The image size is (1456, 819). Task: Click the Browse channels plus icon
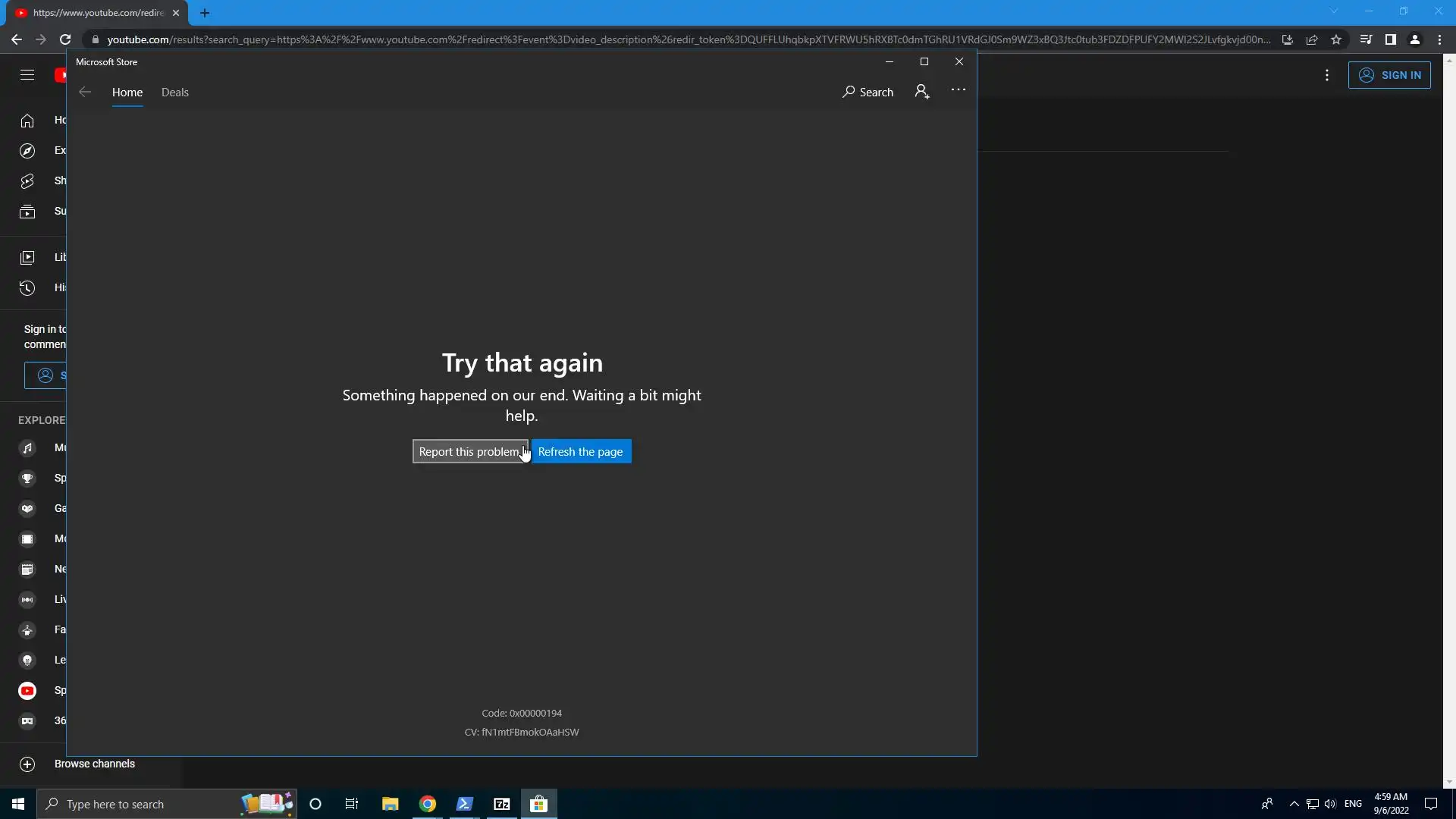point(27,764)
